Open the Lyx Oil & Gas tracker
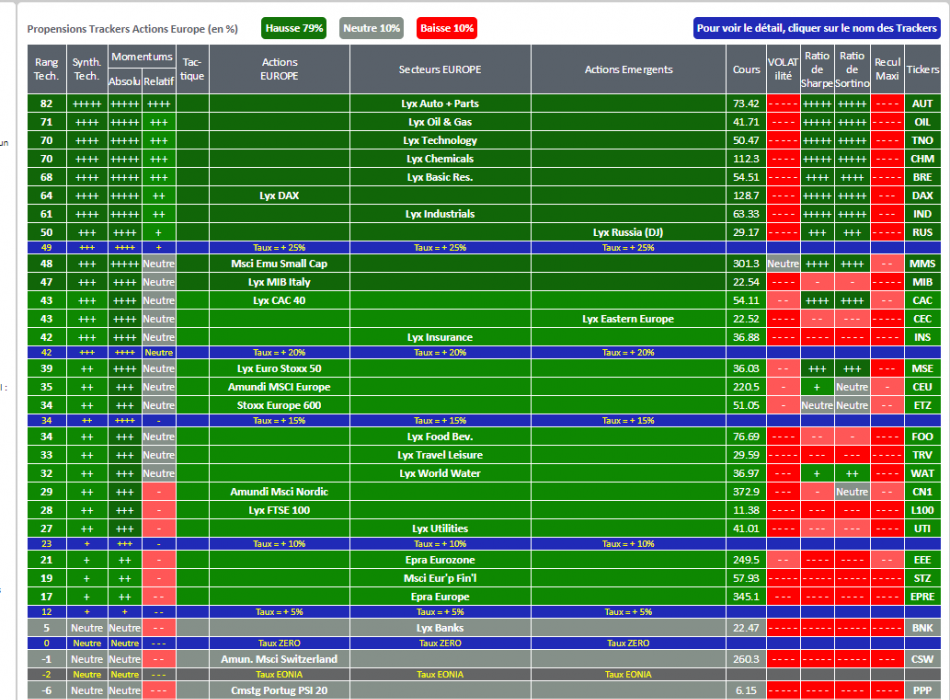The image size is (950, 700). coord(440,122)
